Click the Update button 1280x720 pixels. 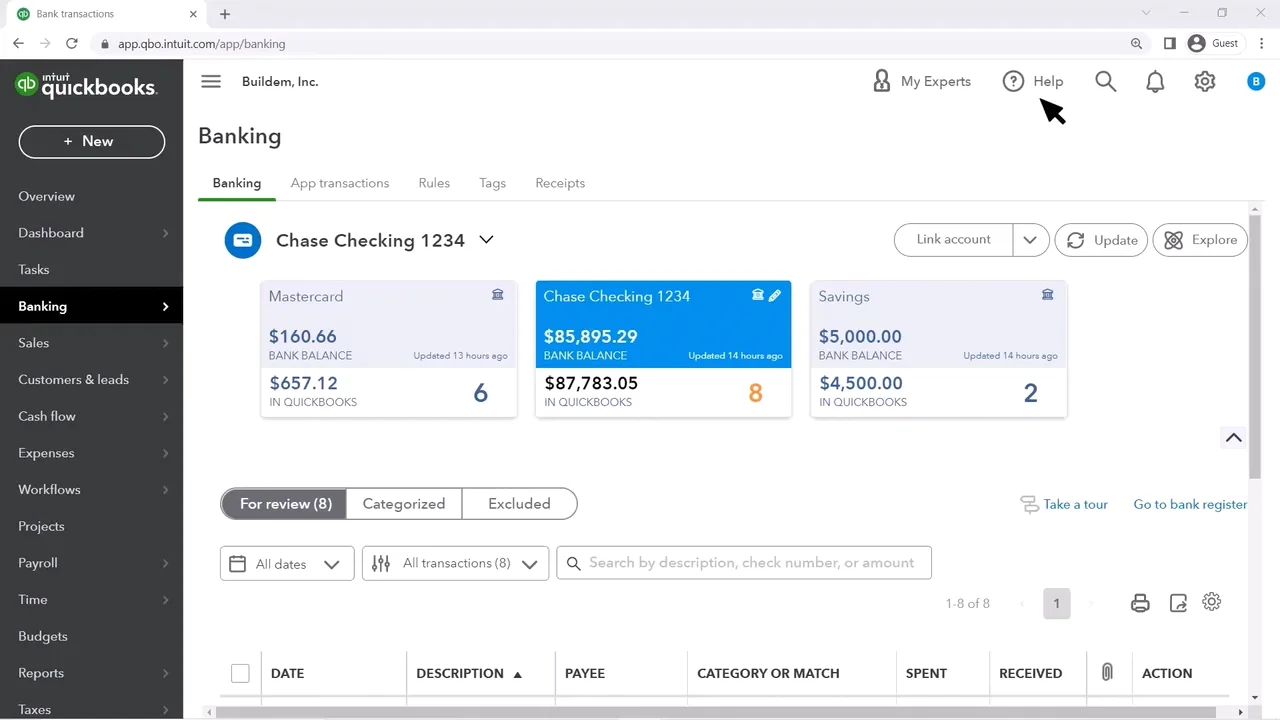[x=1101, y=240]
